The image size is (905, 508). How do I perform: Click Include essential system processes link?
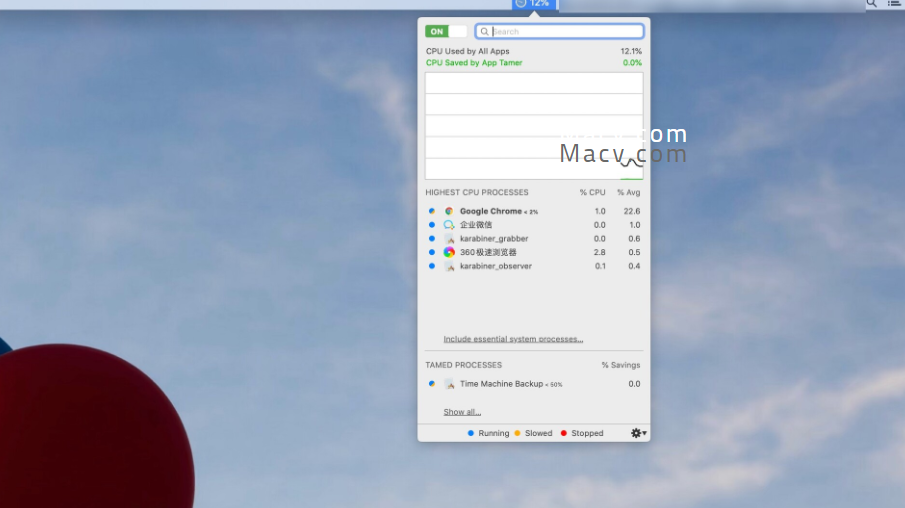point(513,339)
